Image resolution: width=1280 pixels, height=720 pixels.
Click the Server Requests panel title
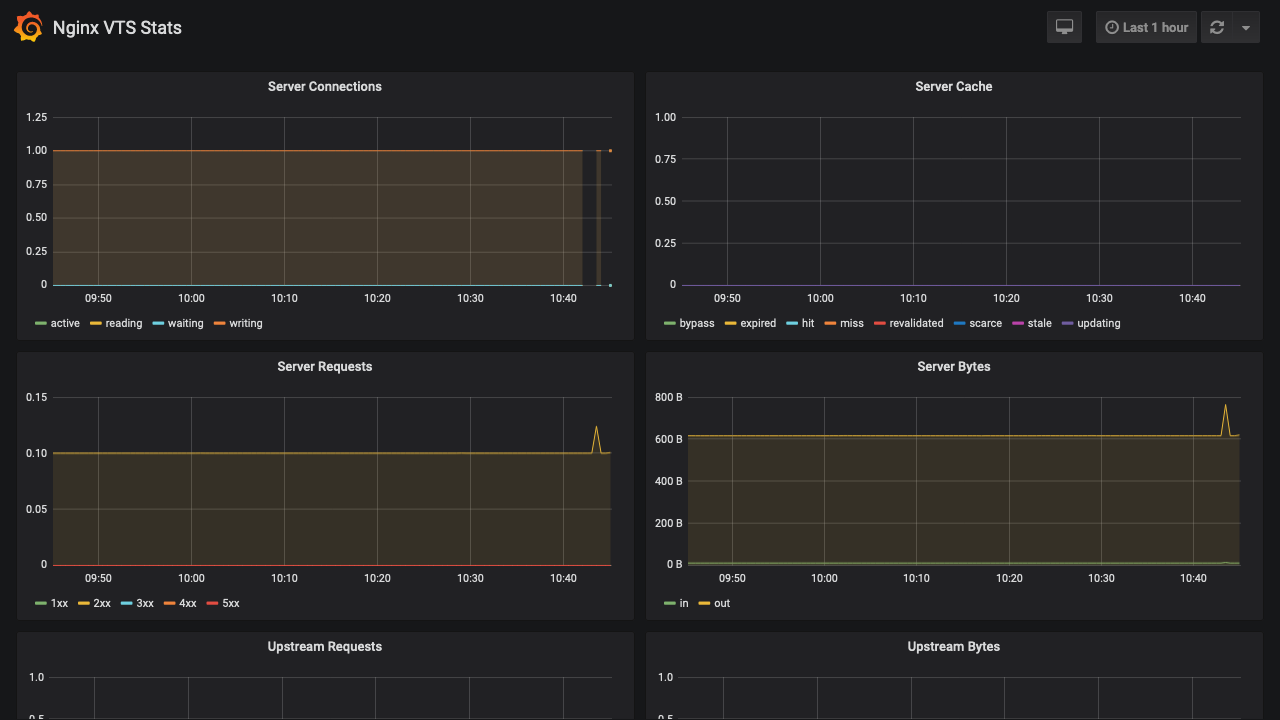point(324,366)
